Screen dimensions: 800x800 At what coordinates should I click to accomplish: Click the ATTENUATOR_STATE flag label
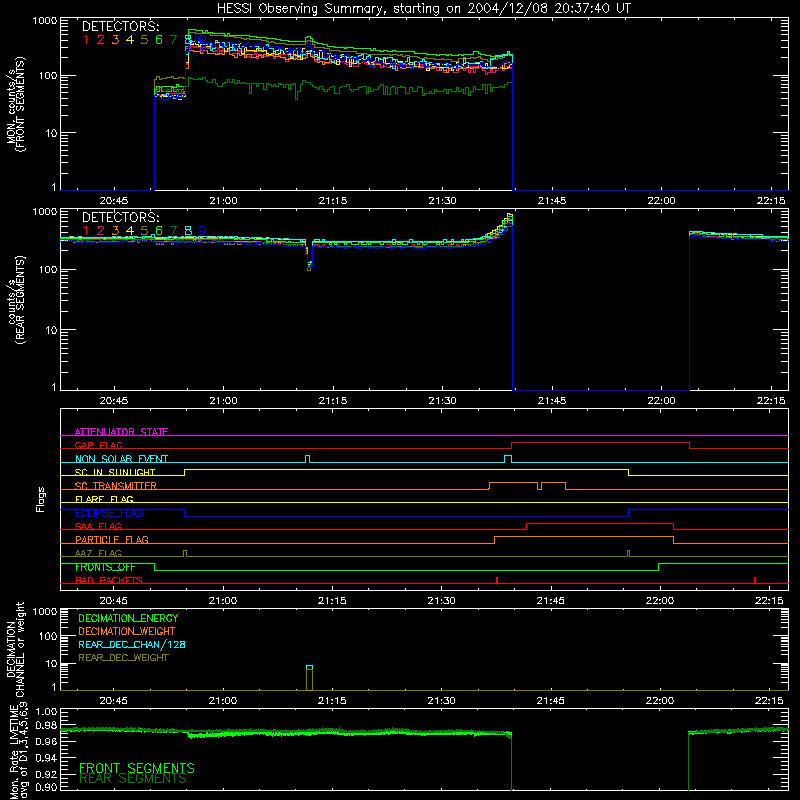pyautogui.click(x=121, y=432)
